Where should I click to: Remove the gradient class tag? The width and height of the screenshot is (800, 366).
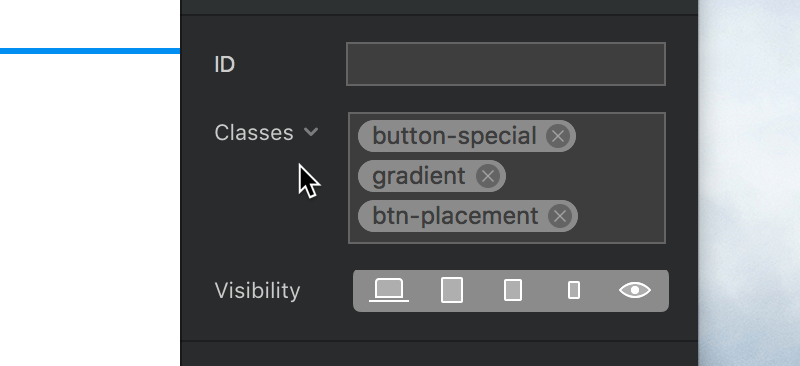pyautogui.click(x=488, y=177)
